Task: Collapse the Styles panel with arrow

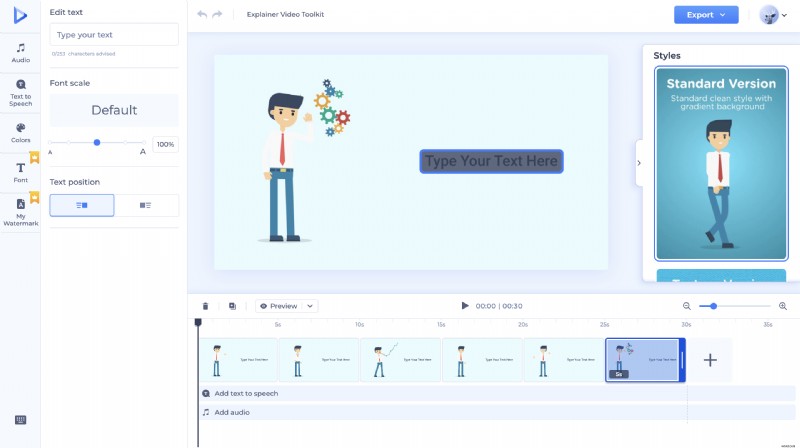Action: (x=639, y=163)
